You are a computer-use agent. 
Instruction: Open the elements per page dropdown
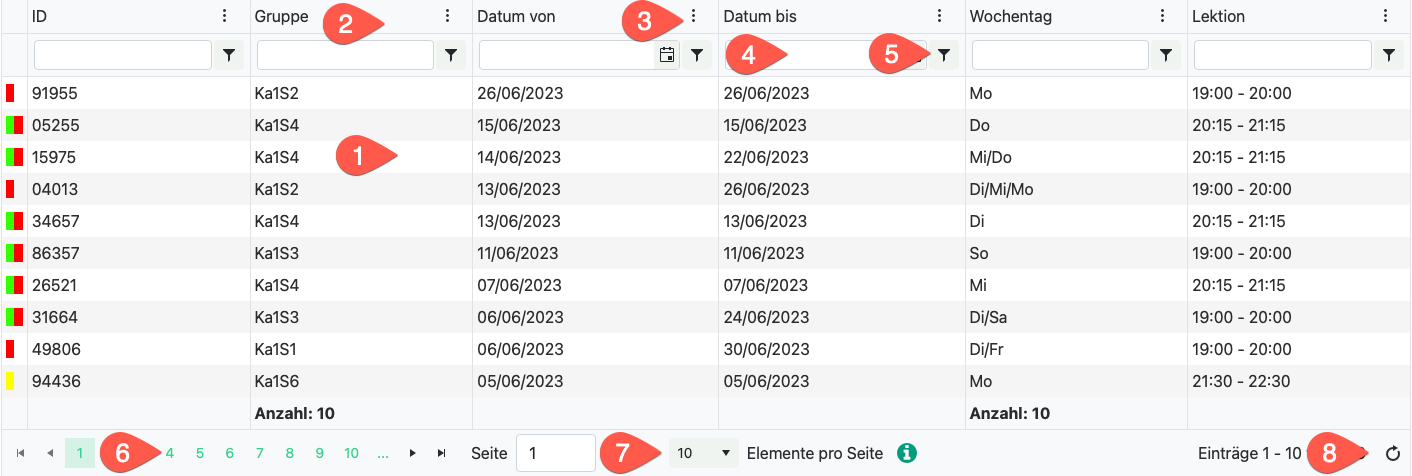click(704, 453)
